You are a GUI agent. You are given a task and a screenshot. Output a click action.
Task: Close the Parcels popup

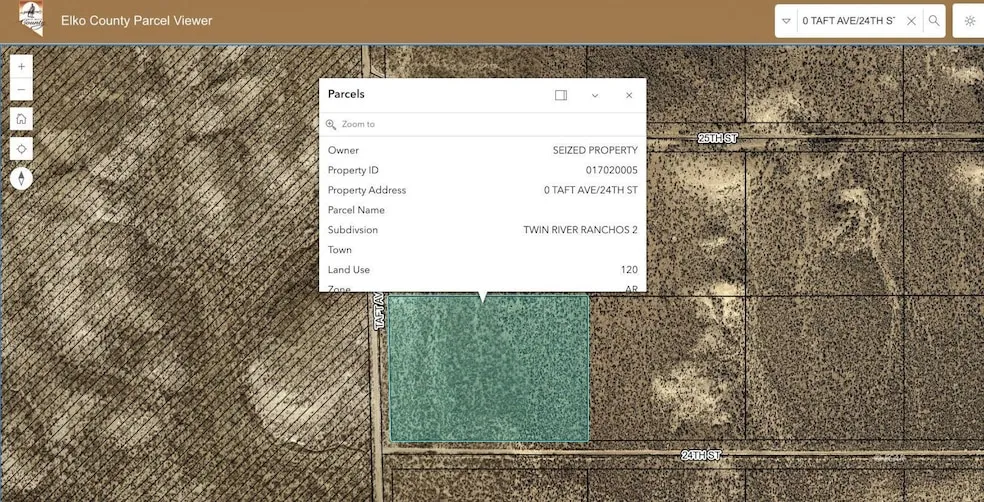tap(629, 95)
